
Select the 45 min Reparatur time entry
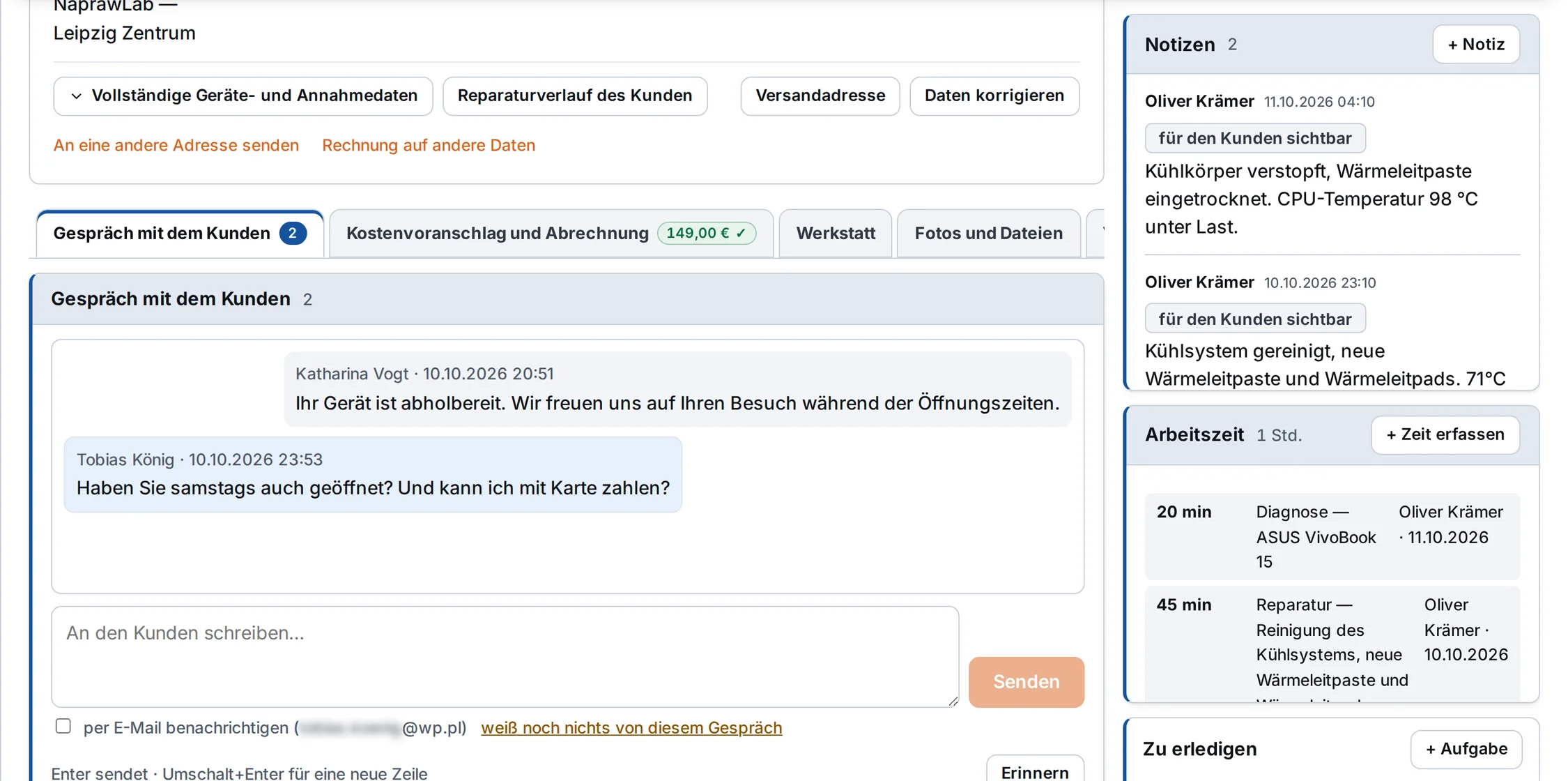1332,644
